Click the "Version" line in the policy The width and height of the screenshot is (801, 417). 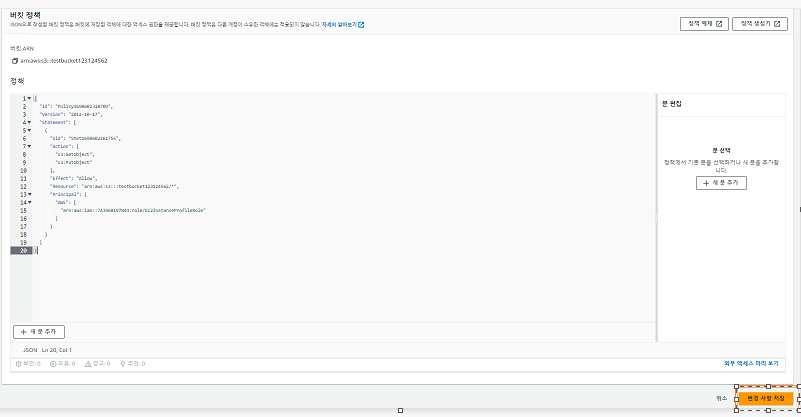71,114
